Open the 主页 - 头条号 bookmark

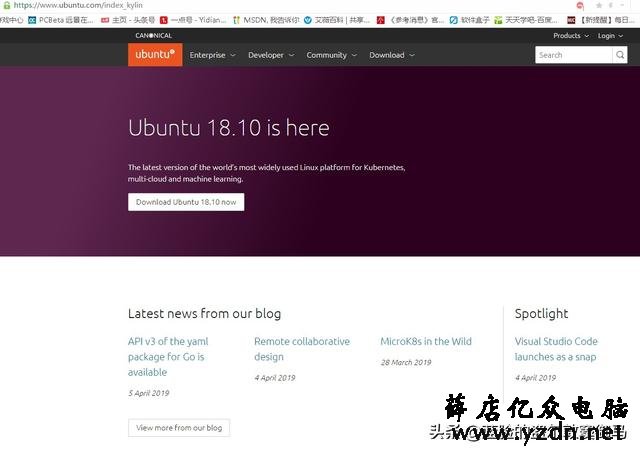(128, 20)
